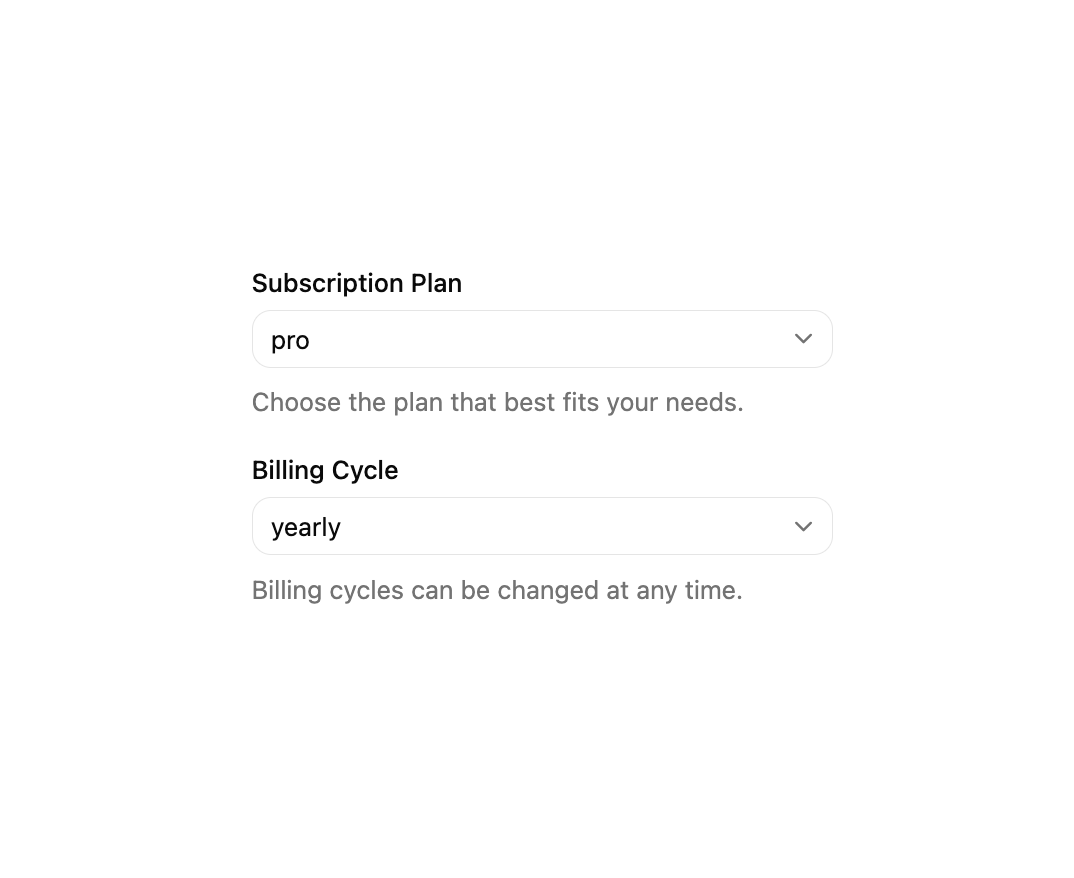Viewport: 1074px width, 878px height.
Task: Focus the Billing Cycle select field
Action: click(x=542, y=526)
